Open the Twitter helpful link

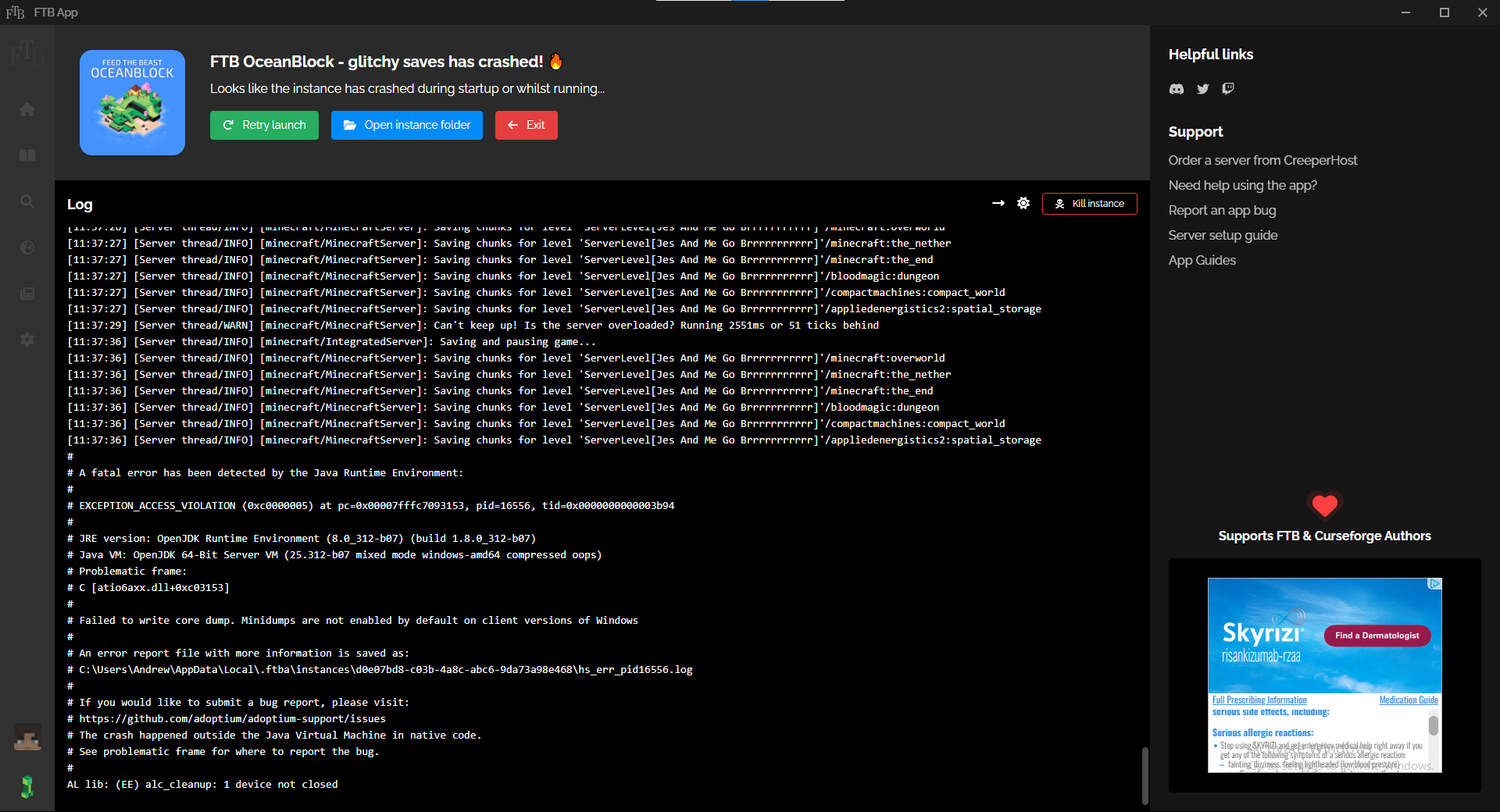pyautogui.click(x=1202, y=89)
